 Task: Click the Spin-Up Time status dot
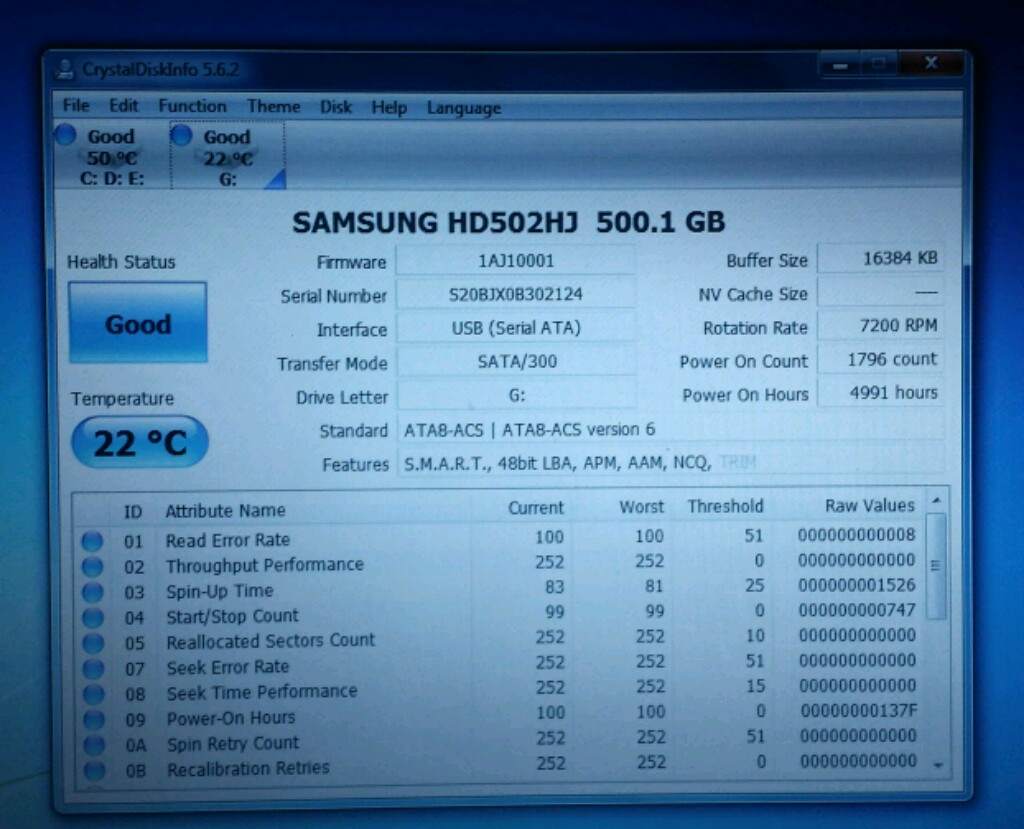(x=92, y=592)
